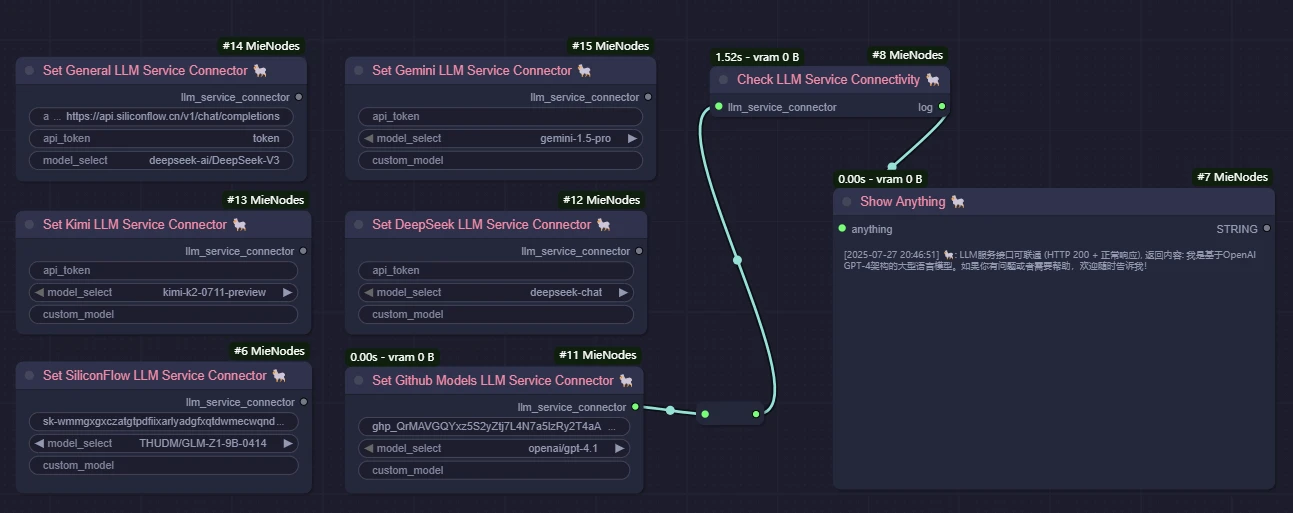This screenshot has height=513, width=1293.
Task: Collapse the Set General LLM Service Connector node
Action: point(29,71)
